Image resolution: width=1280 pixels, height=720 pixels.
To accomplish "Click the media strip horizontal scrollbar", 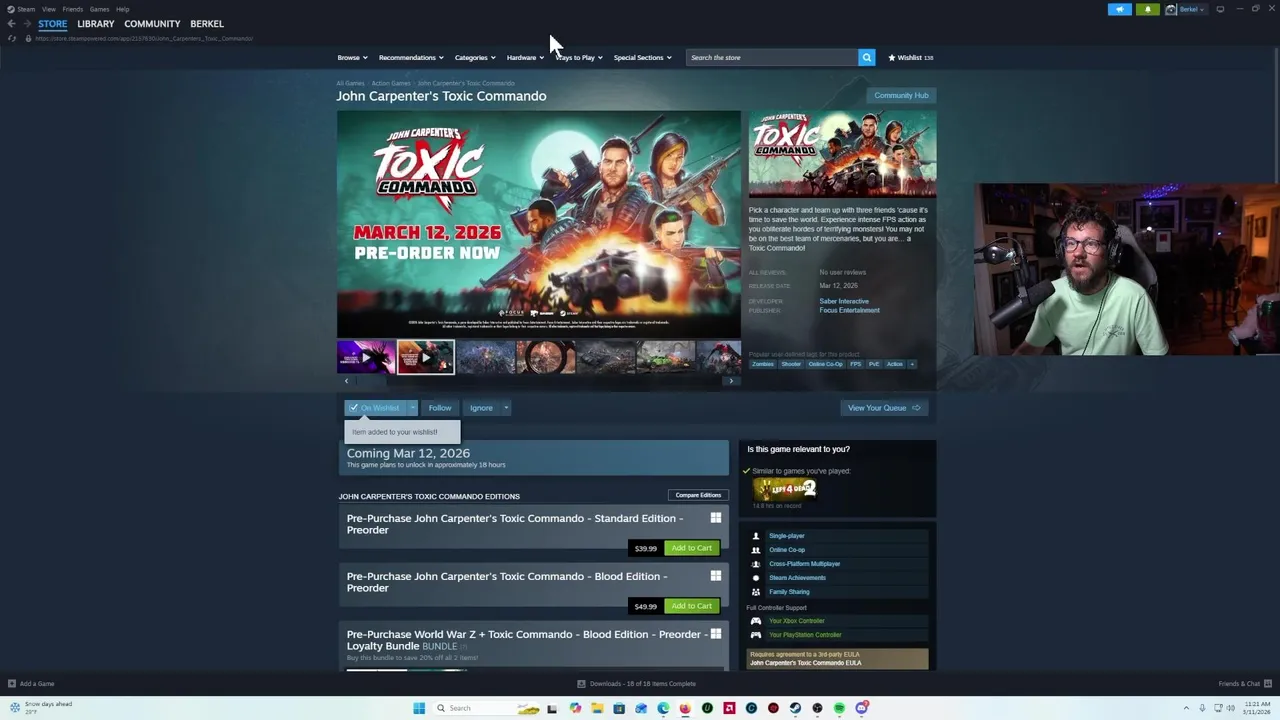I will point(539,381).
